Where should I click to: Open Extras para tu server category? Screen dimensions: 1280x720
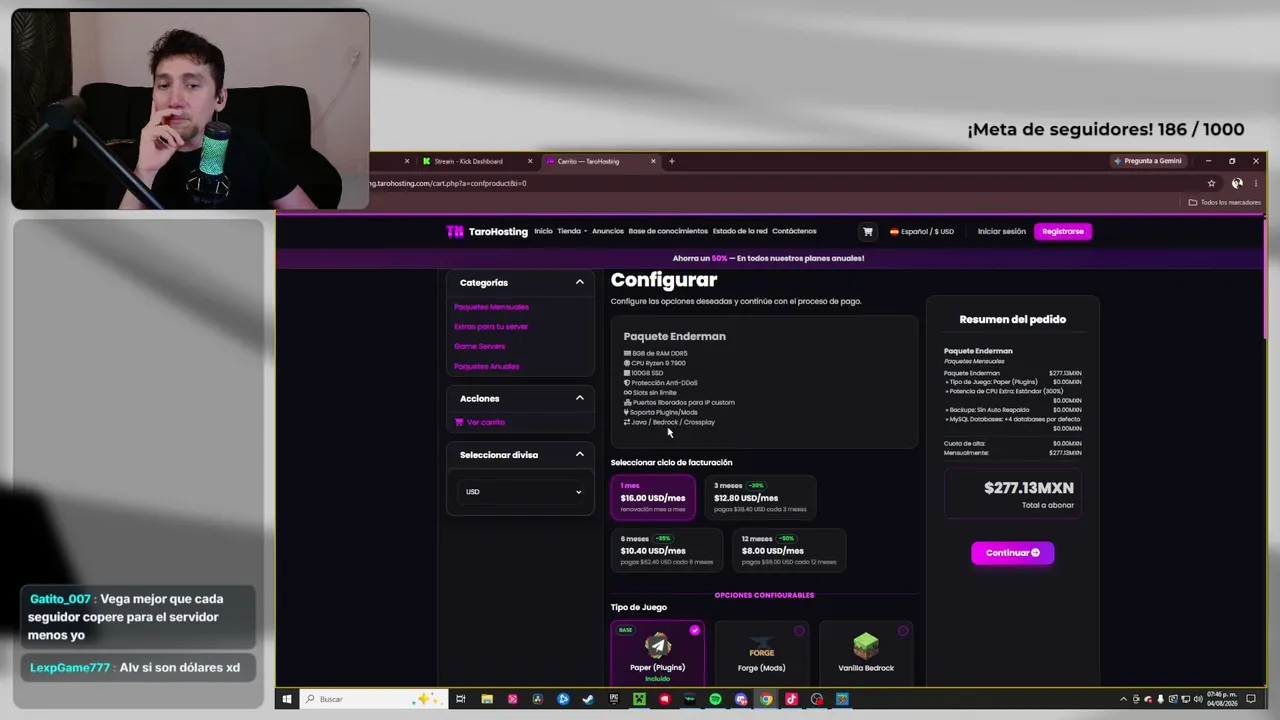tap(491, 326)
